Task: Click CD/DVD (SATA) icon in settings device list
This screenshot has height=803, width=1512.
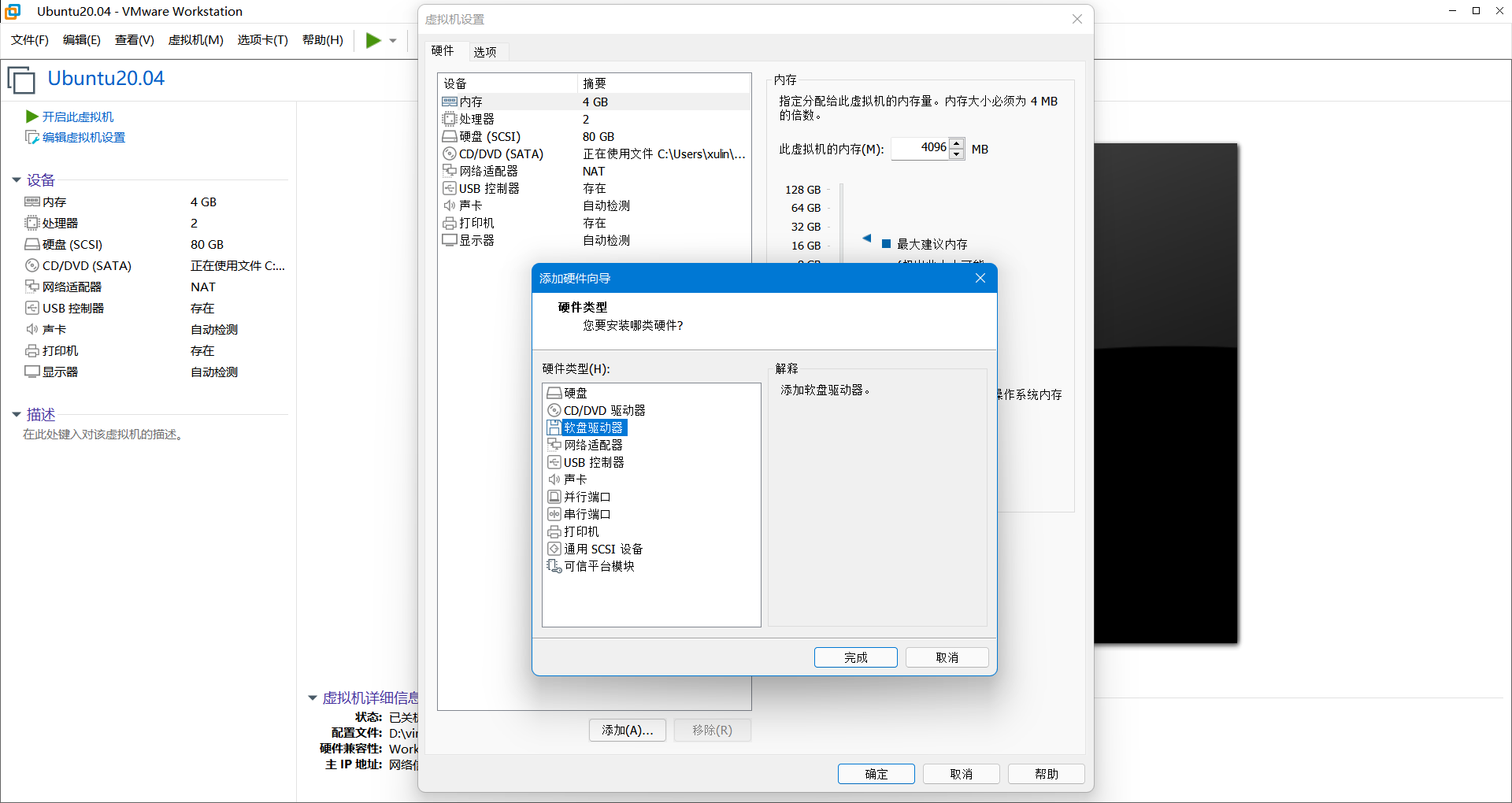Action: [x=450, y=154]
